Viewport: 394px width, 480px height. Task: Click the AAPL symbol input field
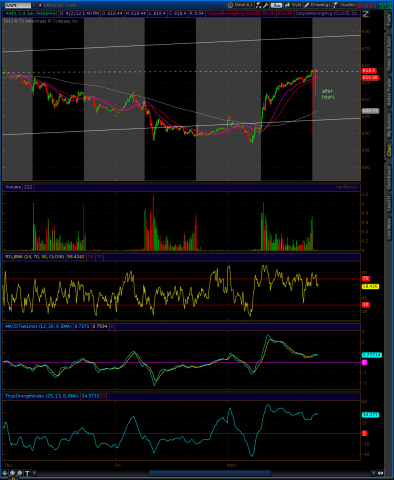point(18,5)
